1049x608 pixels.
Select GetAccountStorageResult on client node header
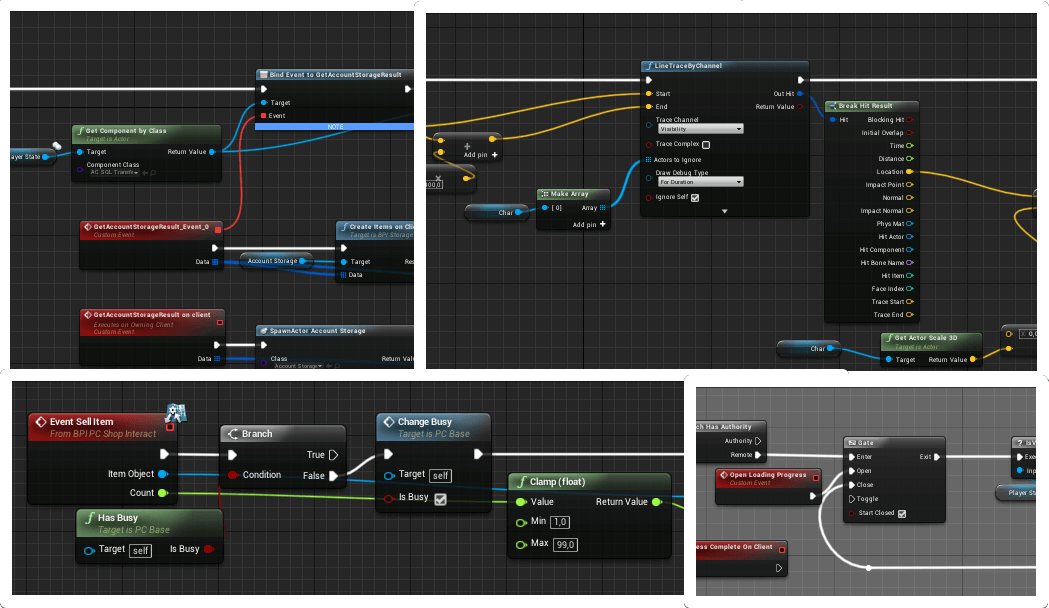tap(153, 322)
